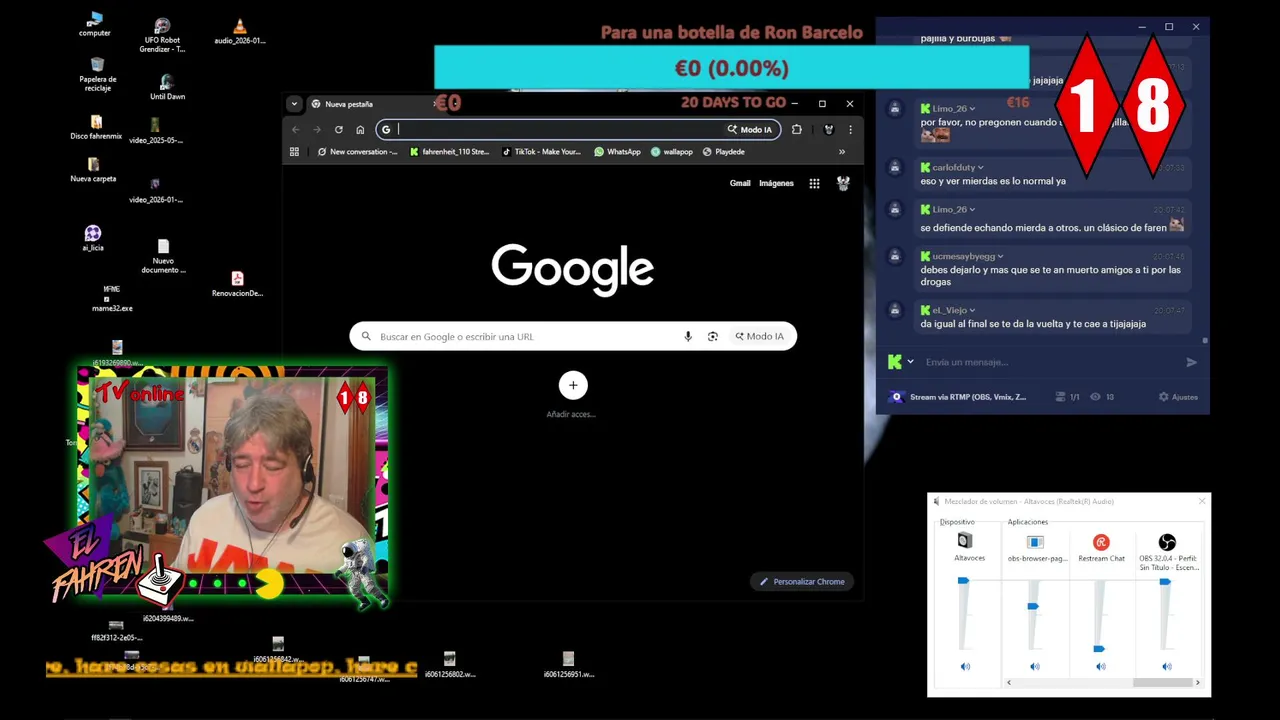Open Papelera de reciclaje on desktop
Screen dimensions: 1280x720
(x=97, y=74)
